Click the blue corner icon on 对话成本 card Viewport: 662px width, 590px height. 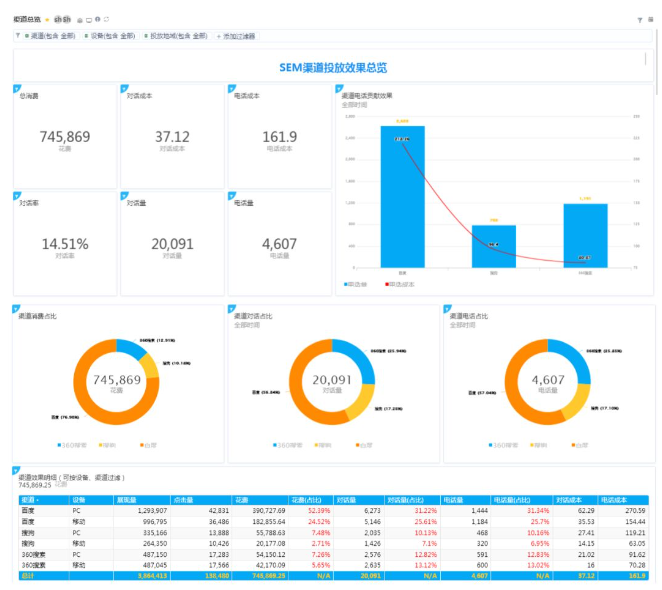point(123,88)
